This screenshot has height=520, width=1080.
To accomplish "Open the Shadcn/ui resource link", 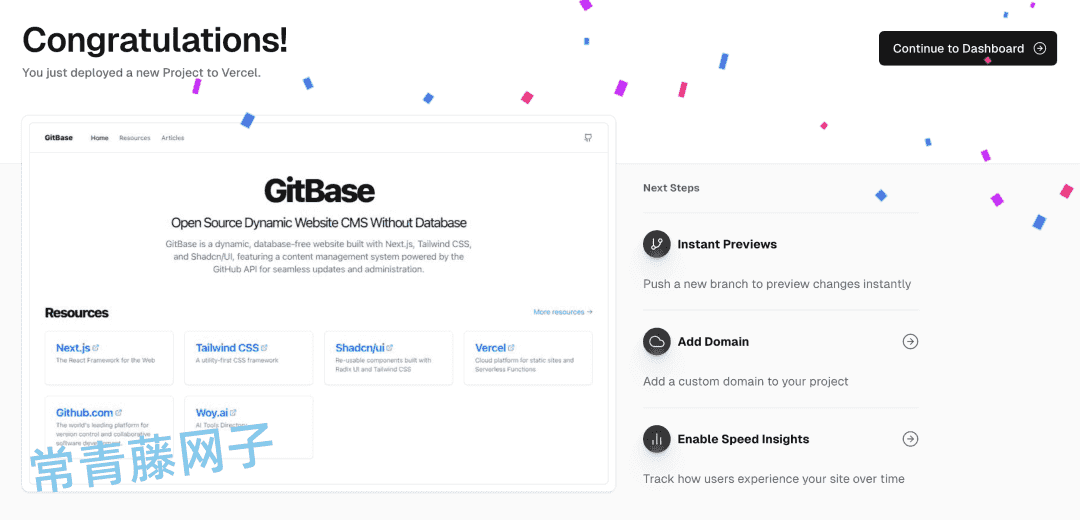I will [360, 348].
